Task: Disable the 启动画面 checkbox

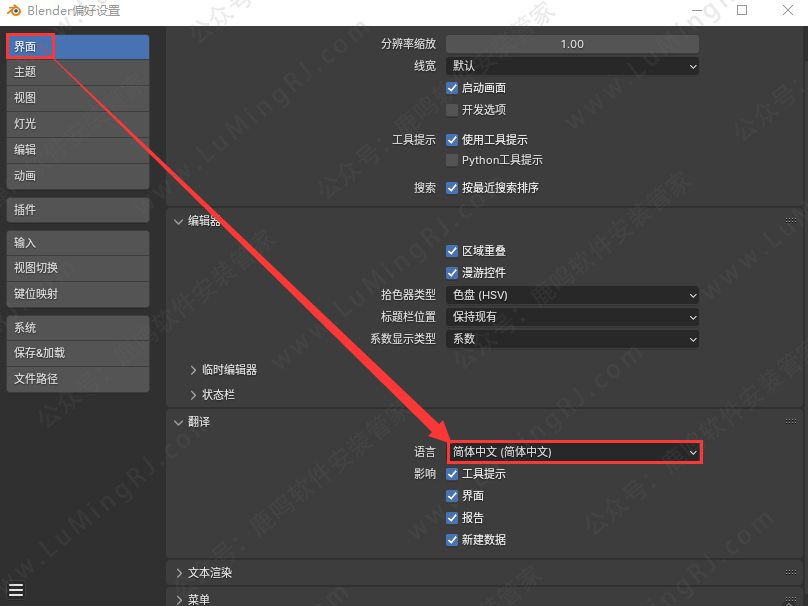Action: coord(452,88)
